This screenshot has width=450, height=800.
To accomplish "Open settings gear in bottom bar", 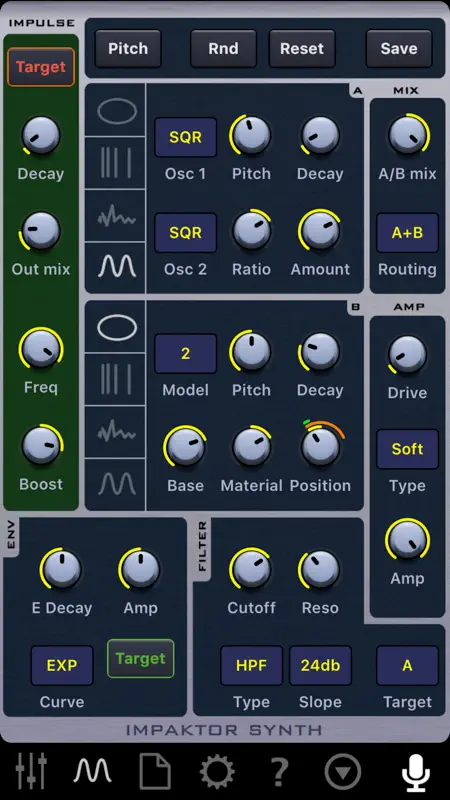I will (217, 771).
